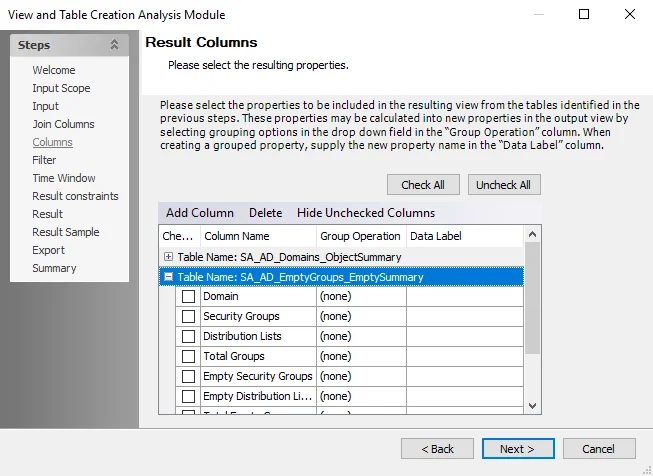Check the Security Groups checkbox
Viewport: 653px width, 476px height.
pos(188,317)
